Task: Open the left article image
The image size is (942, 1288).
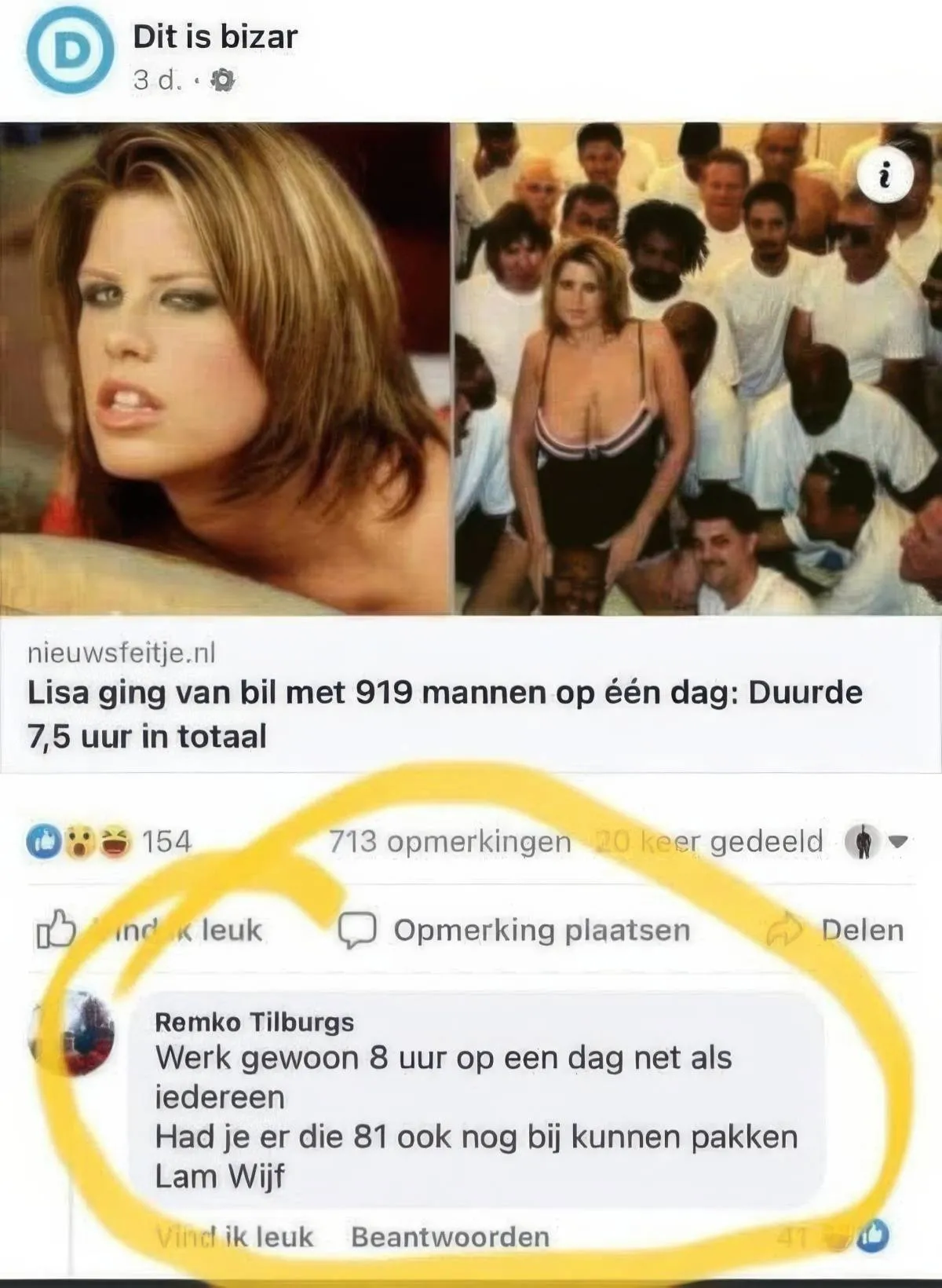Action: (225, 368)
